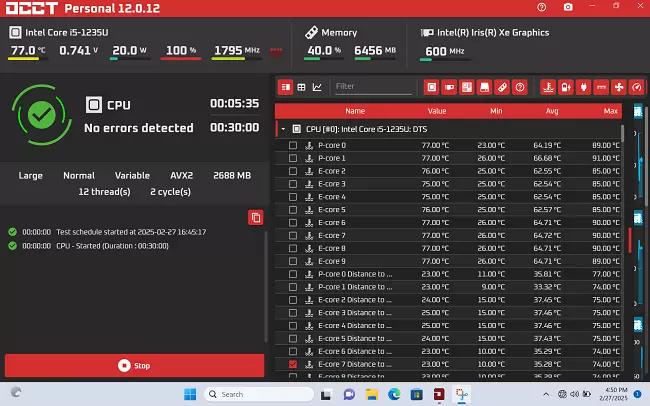Click the screenshot camera icon in title bar

[568, 7]
